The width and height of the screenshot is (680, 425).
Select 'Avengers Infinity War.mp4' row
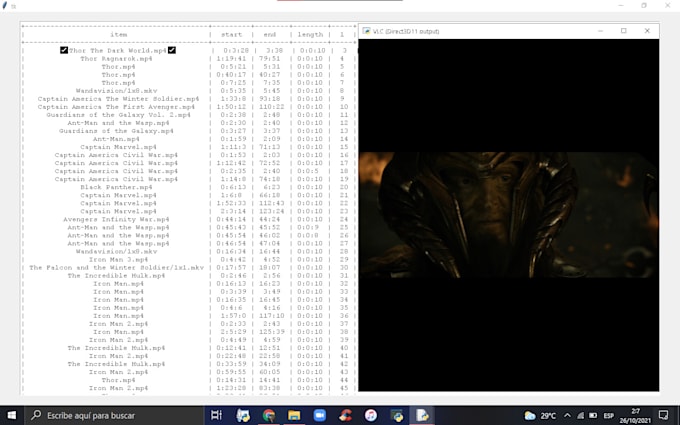[116, 219]
